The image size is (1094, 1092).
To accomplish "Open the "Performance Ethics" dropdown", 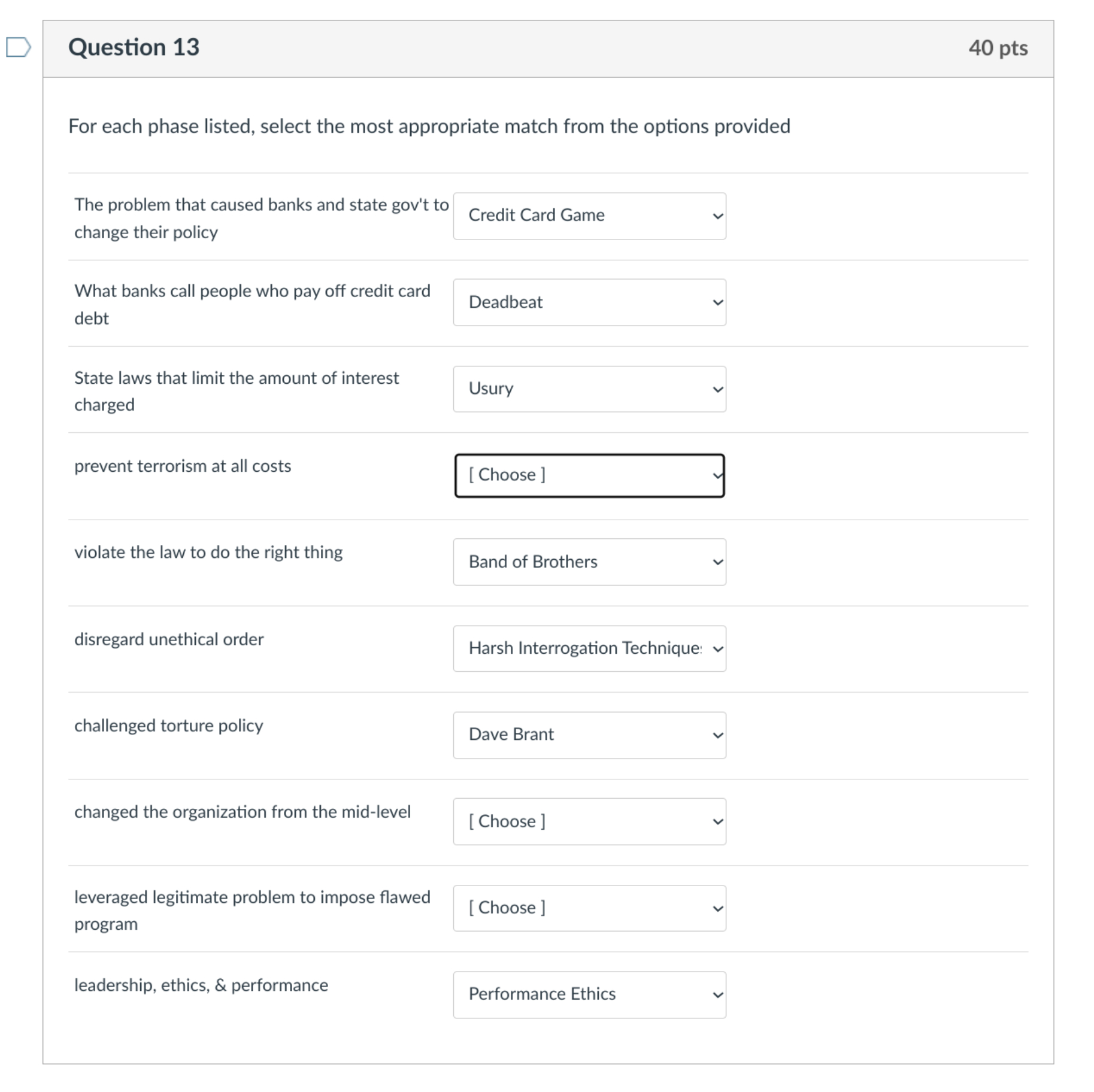I will click(x=588, y=994).
